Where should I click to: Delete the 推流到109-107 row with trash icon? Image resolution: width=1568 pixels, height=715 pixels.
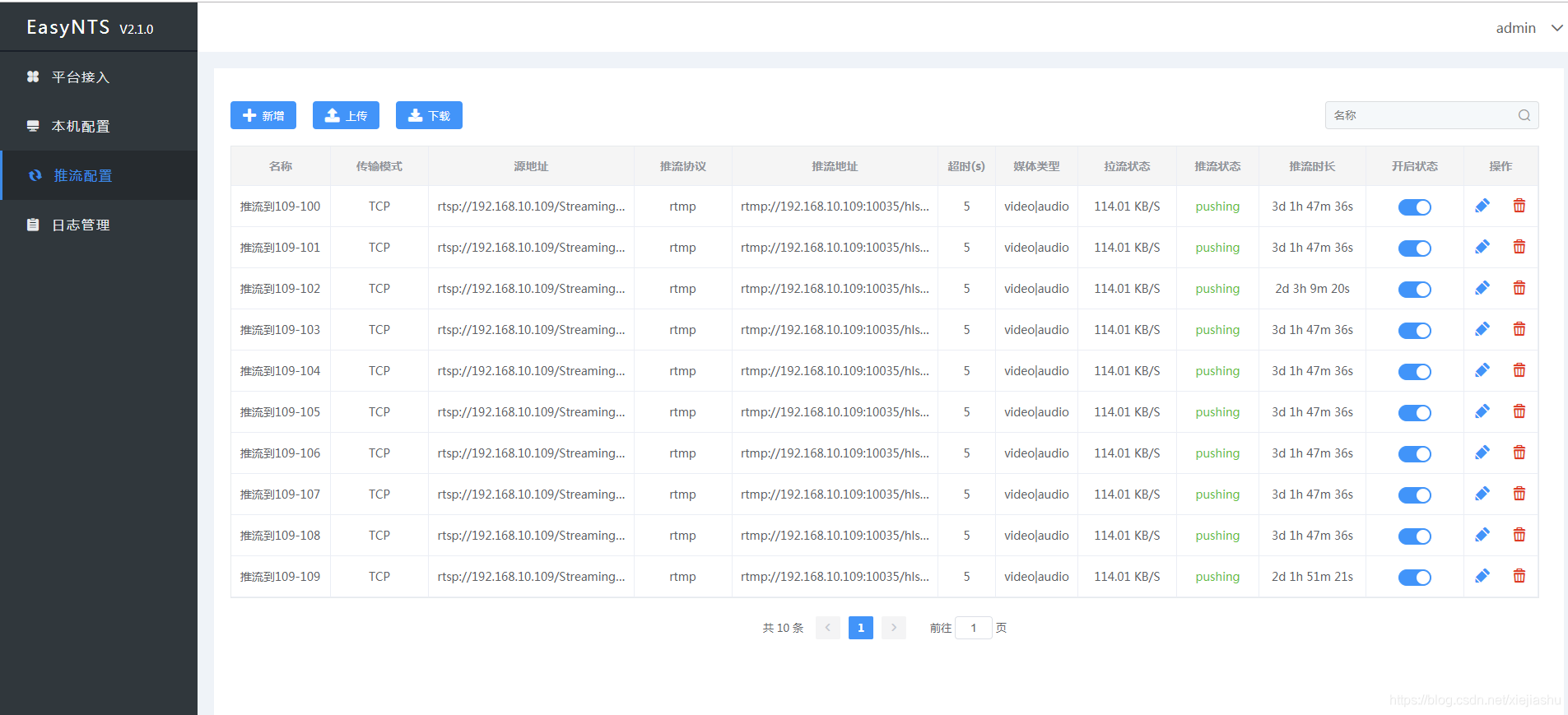pos(1519,494)
